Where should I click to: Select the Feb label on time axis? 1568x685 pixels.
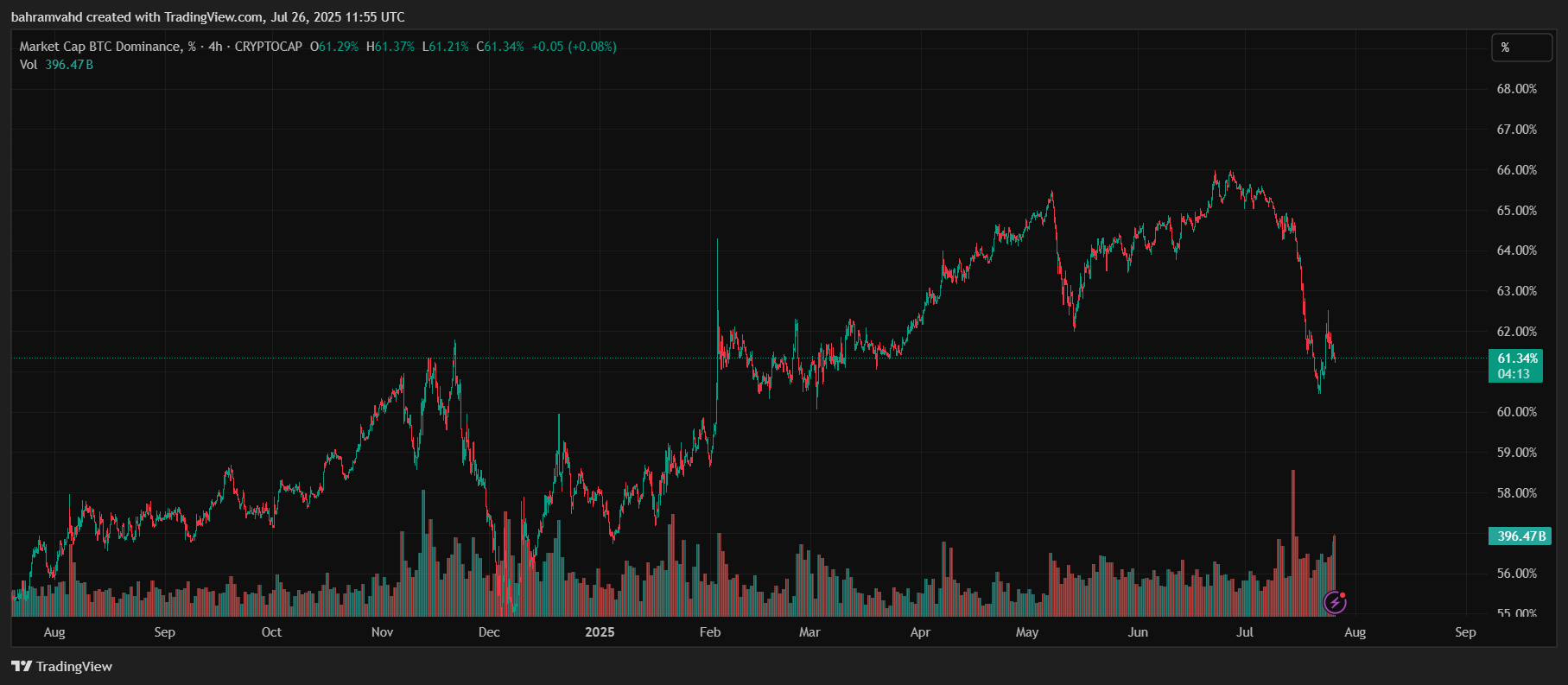click(x=710, y=632)
